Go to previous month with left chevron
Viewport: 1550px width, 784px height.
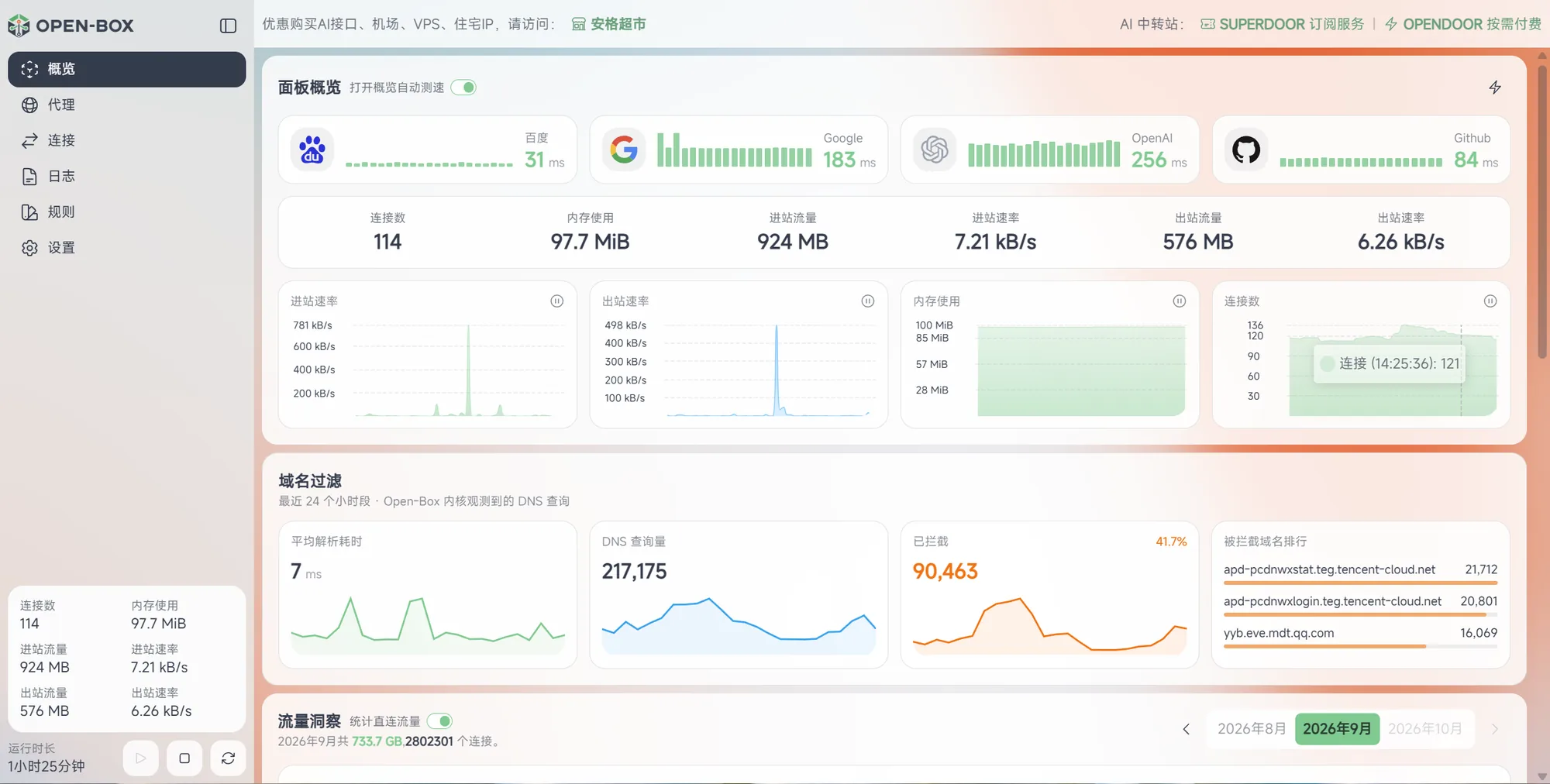tap(1187, 729)
